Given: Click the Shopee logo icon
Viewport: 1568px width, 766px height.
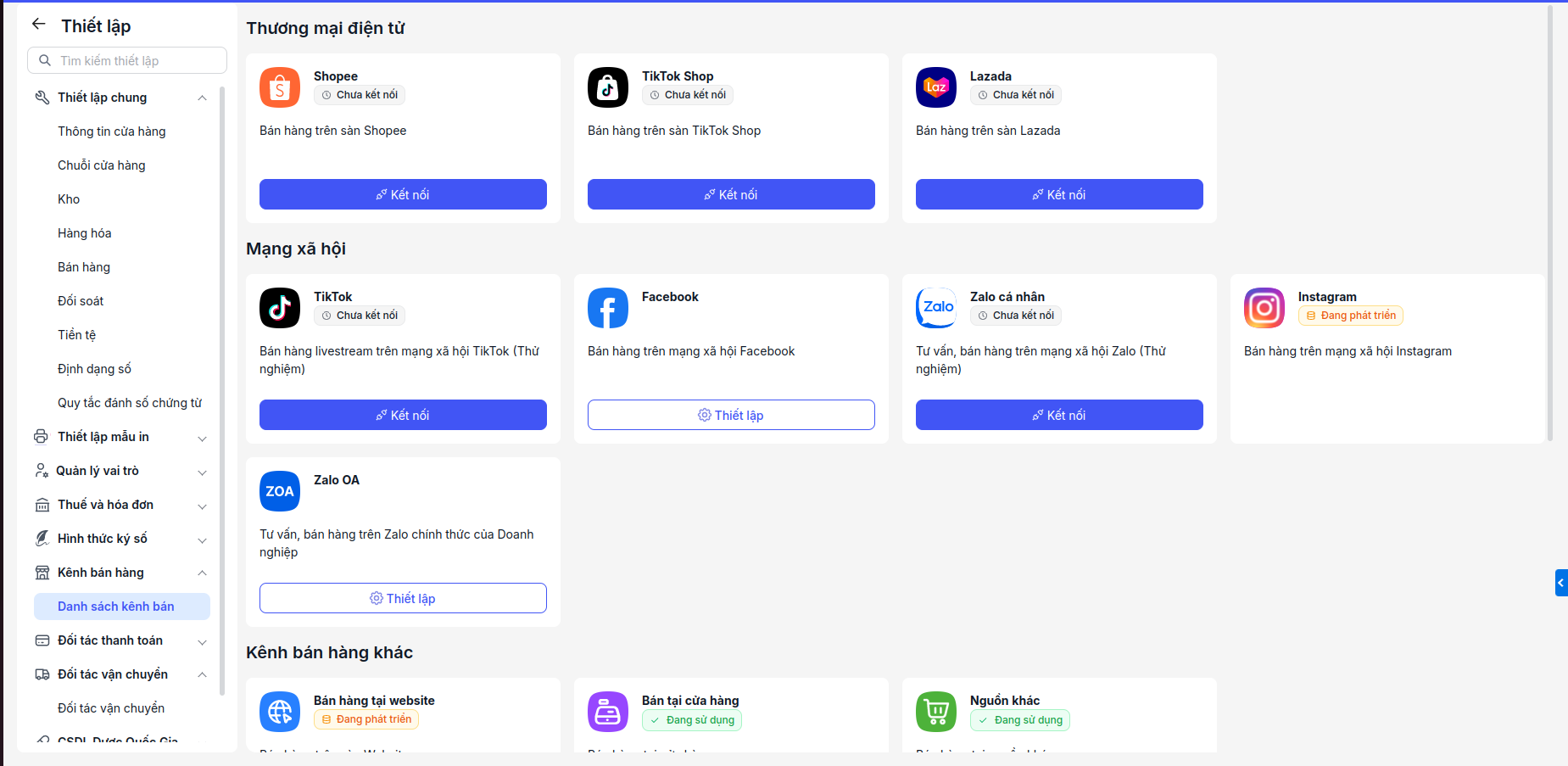Looking at the screenshot, I should click(280, 87).
